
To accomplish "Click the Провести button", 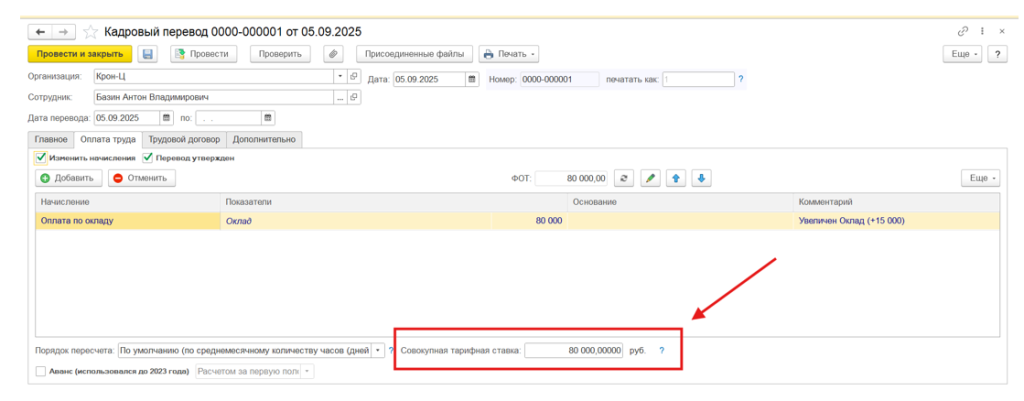I will coord(203,54).
